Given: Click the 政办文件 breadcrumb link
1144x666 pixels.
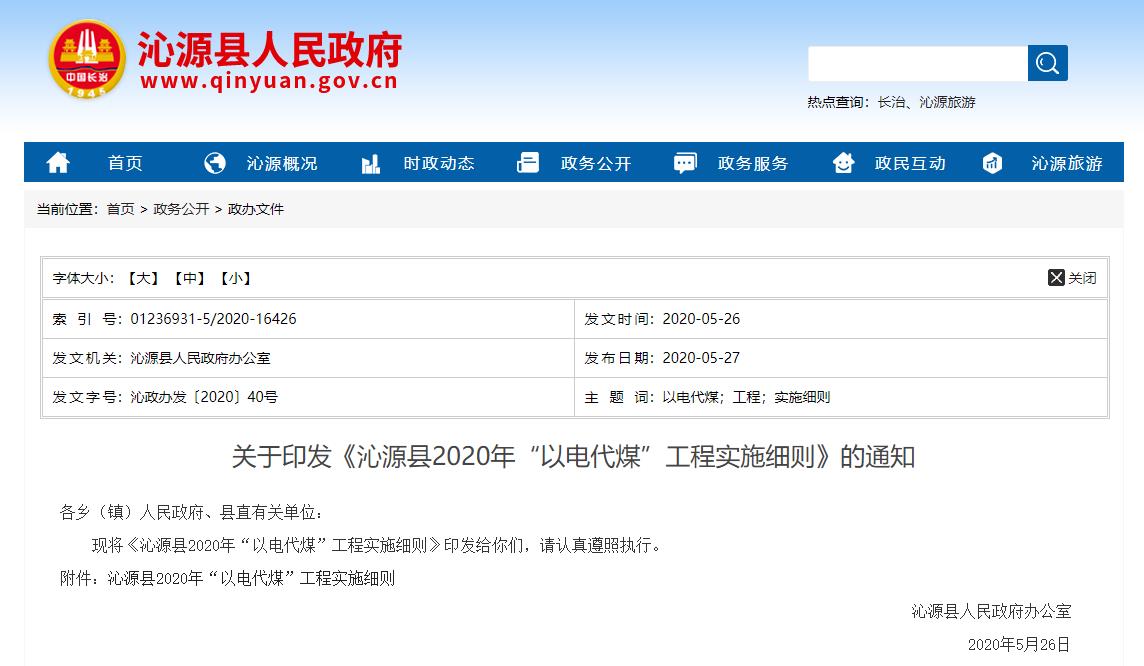Looking at the screenshot, I should tap(255, 209).
